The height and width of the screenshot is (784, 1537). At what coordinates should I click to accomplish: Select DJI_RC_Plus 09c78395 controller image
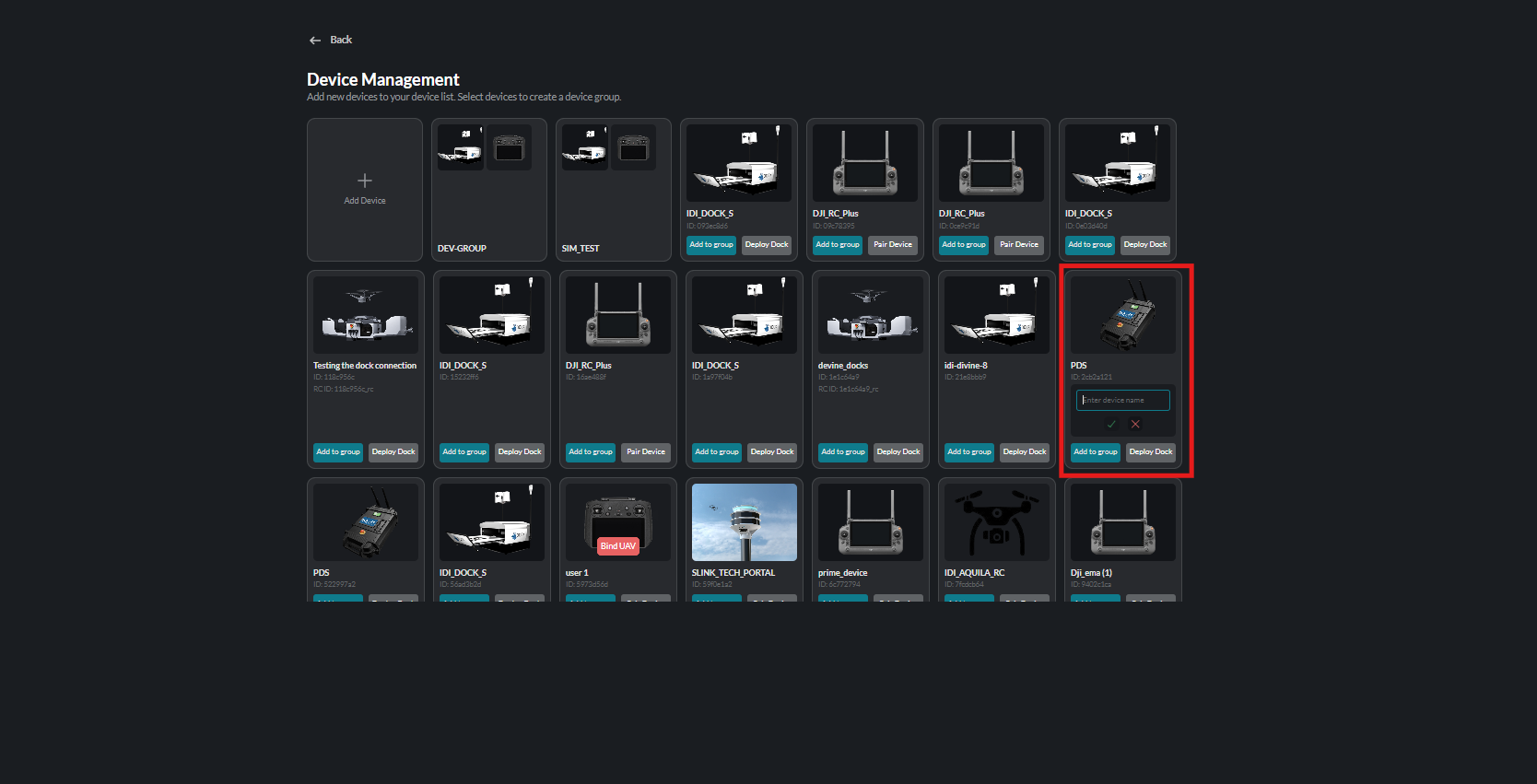coord(865,163)
